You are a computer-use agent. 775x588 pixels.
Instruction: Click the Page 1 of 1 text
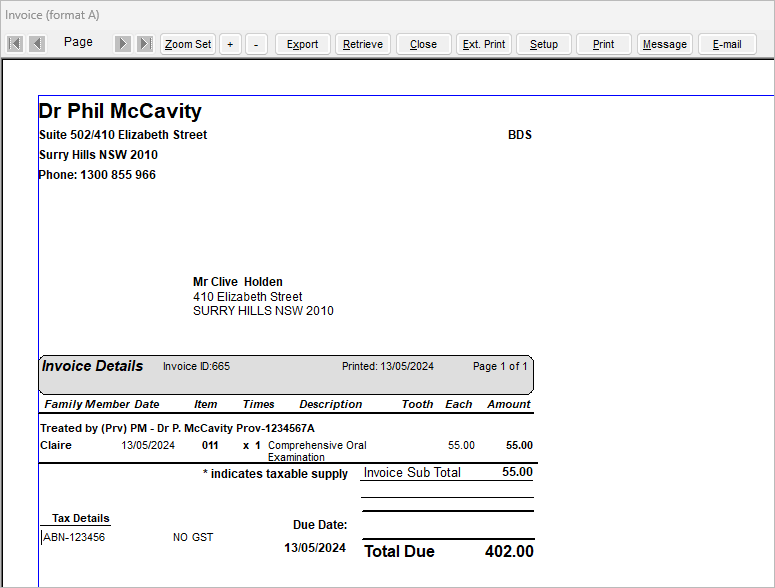tap(500, 366)
